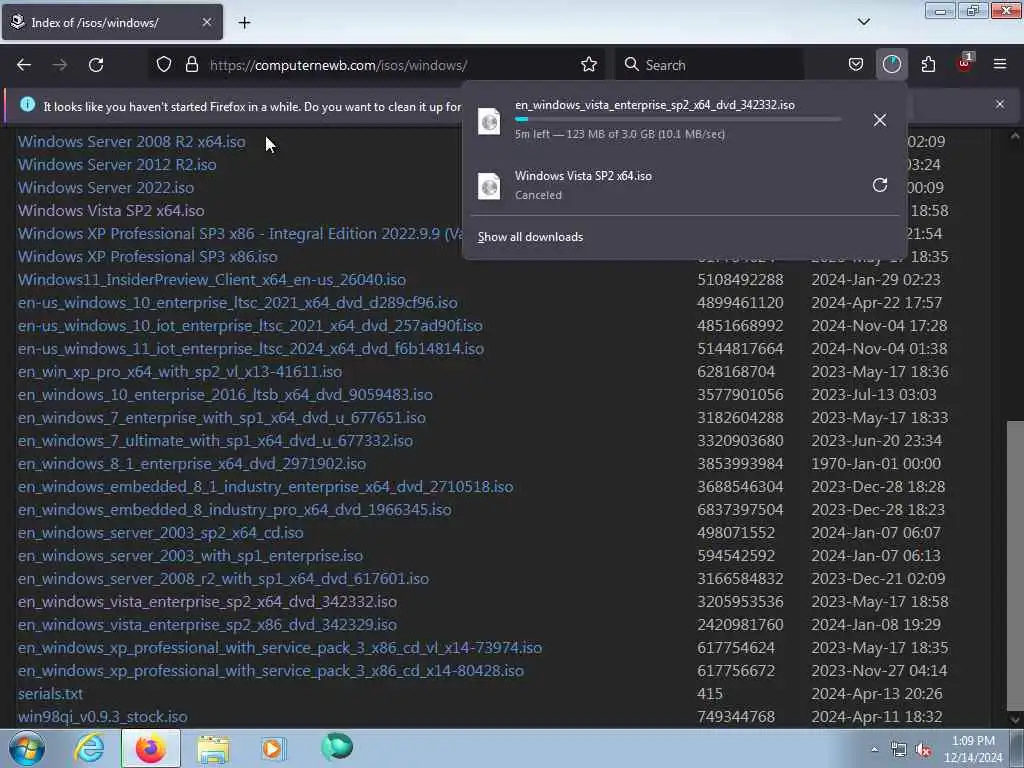Retry the canceled Windows Vista SP2 download

click(x=880, y=185)
